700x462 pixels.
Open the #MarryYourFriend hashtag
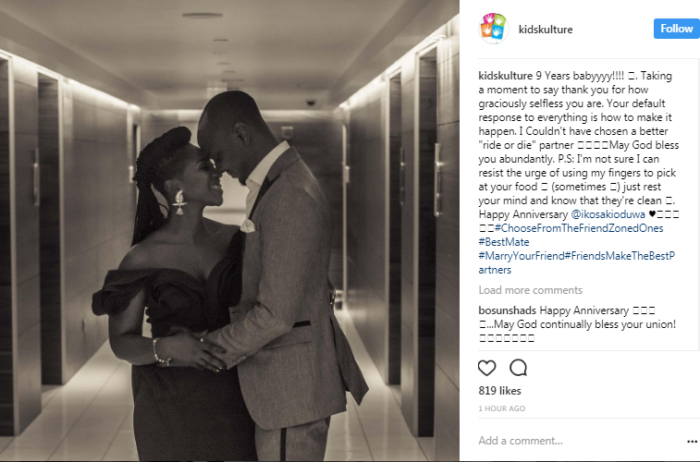[521, 256]
